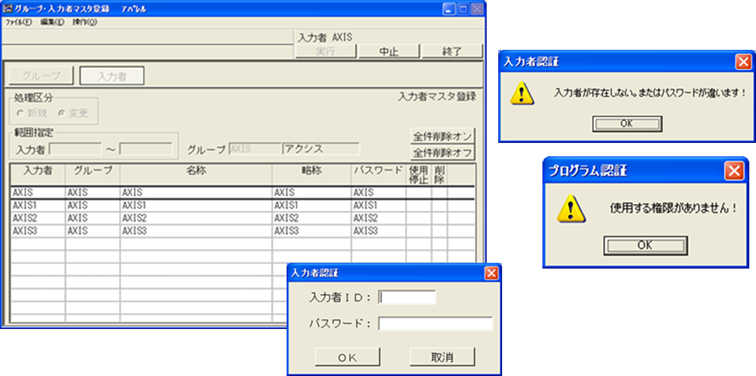Toggle 削除 cell for row AXIS2
Screen dimensions: 756x376
click(439, 218)
